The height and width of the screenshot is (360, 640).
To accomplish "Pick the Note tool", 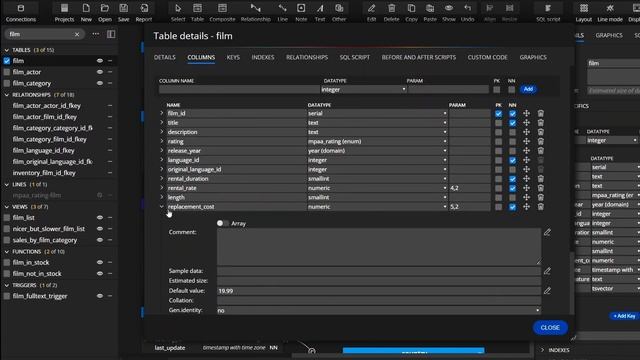I will point(301,12).
